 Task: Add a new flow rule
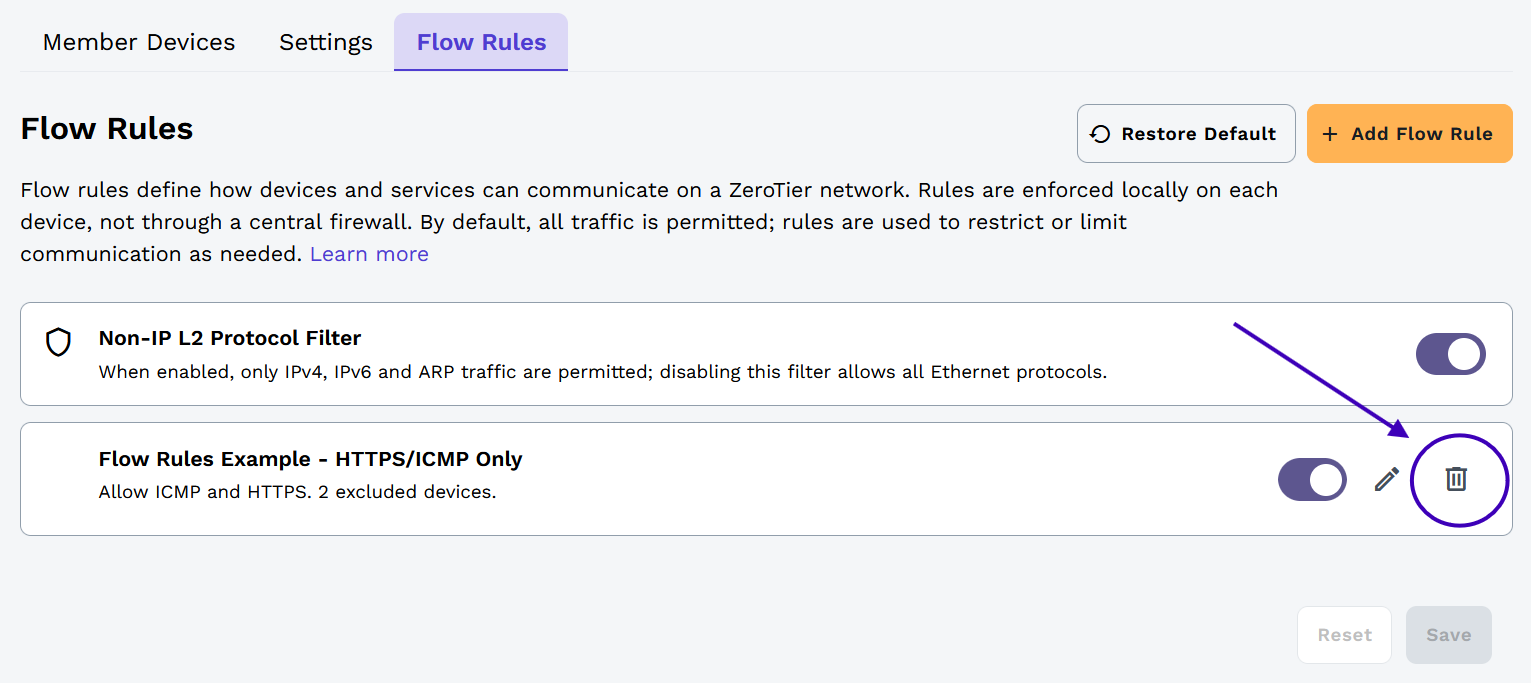[1409, 133]
